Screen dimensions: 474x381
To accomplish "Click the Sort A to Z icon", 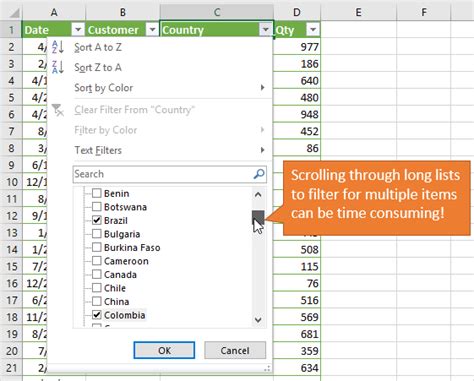I will 58,47.
